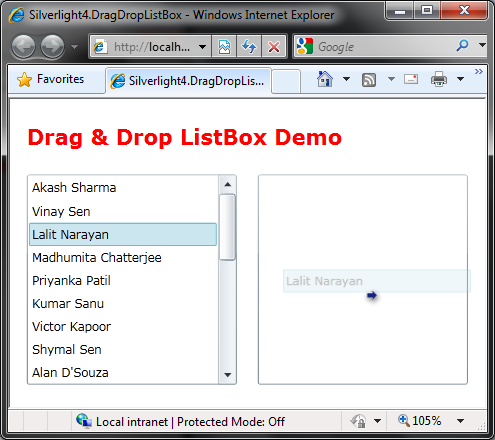
Task: Refresh the page with the blue arrows icon
Action: (249, 46)
